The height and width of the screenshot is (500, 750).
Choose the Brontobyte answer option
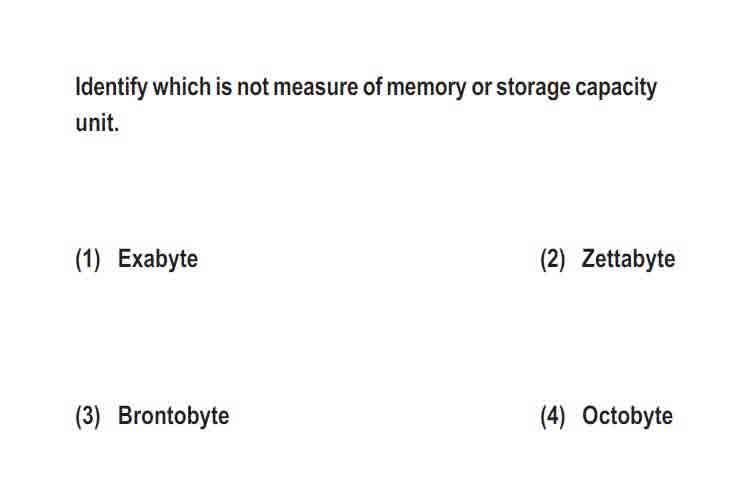[173, 415]
